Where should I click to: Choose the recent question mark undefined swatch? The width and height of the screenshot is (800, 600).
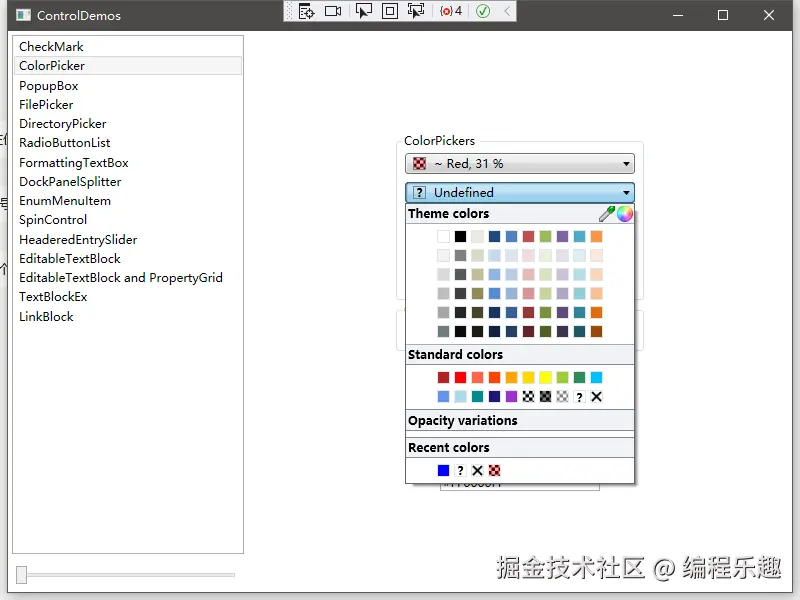[x=460, y=470]
